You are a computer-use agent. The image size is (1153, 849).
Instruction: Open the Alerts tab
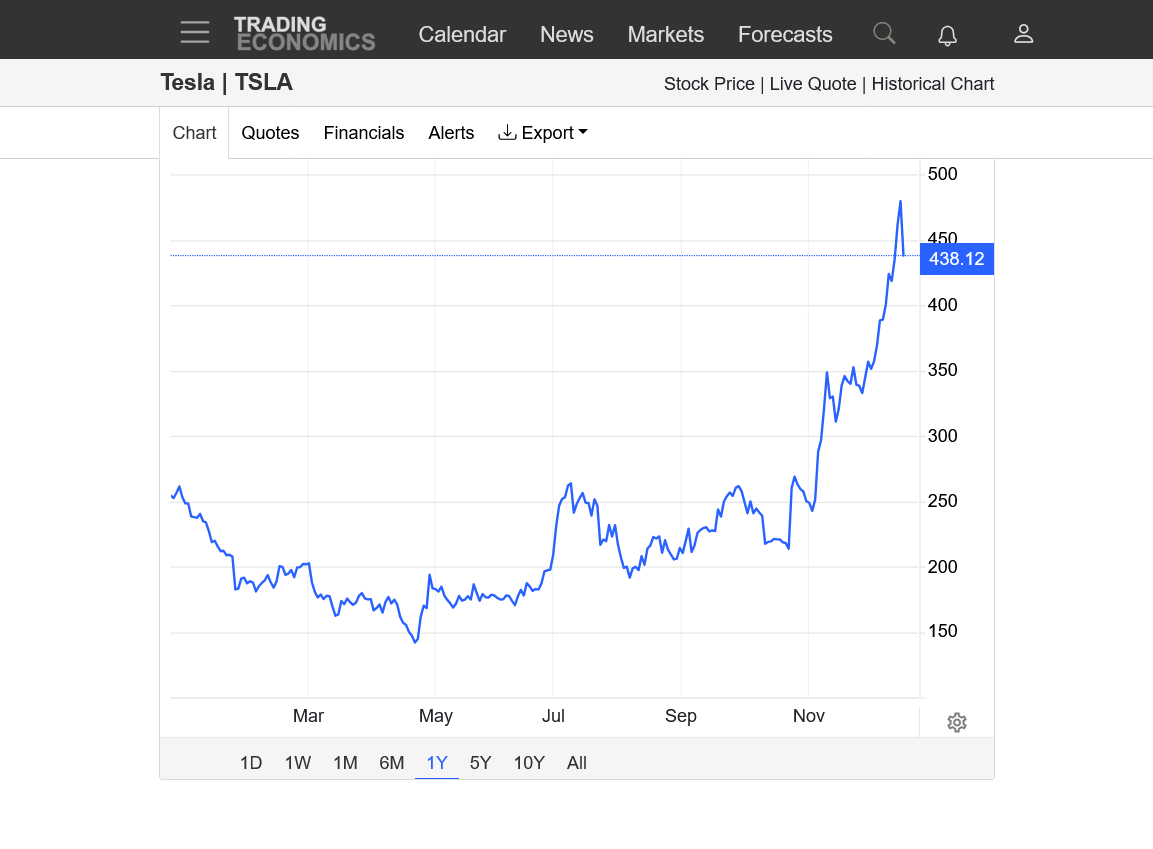(451, 133)
